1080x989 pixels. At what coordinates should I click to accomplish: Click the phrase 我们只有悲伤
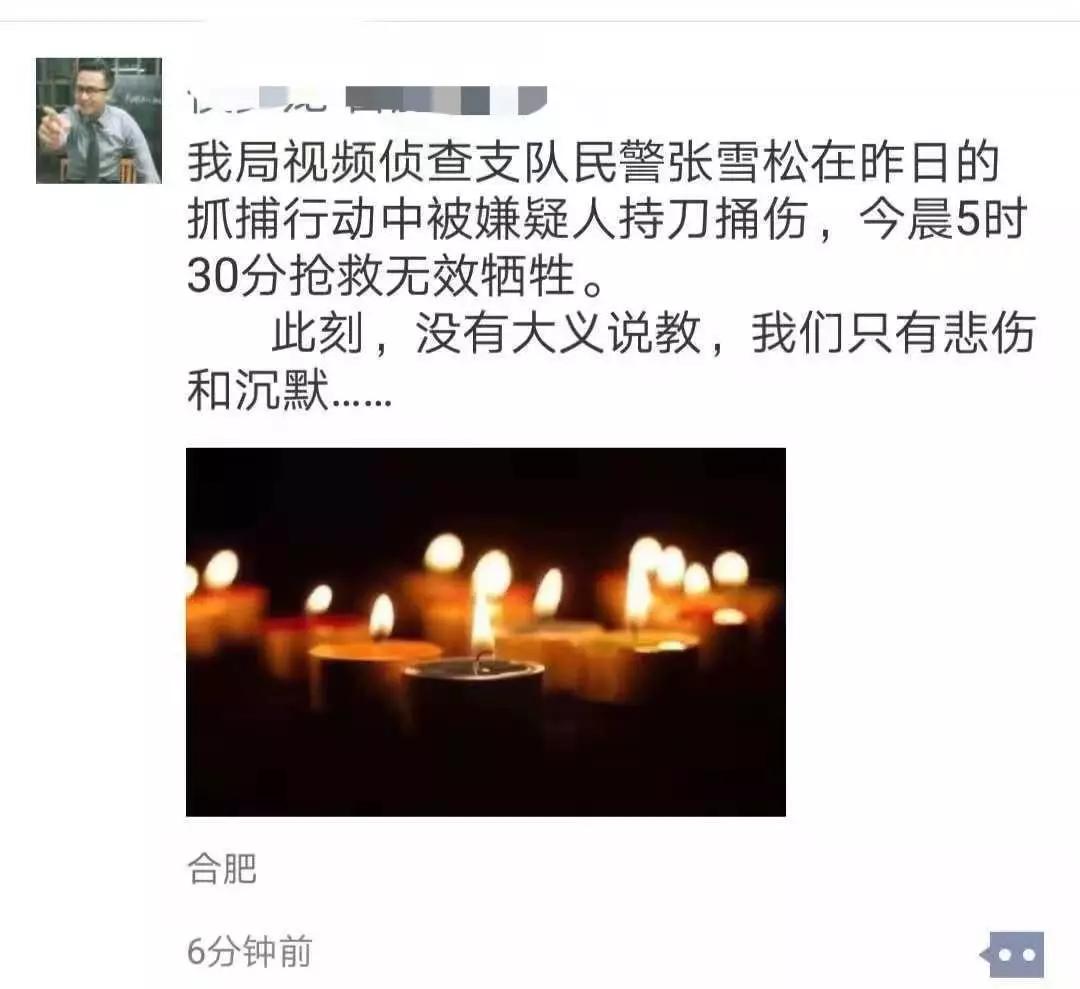(893, 334)
